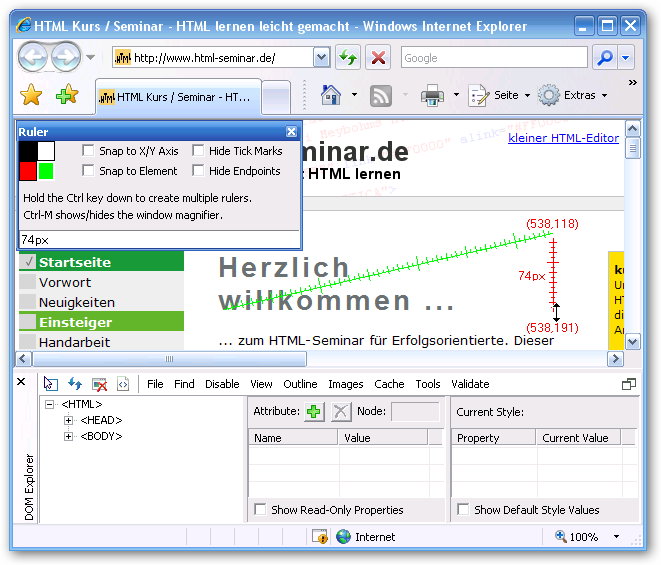Pick the green ruler color swatch
The height and width of the screenshot is (565, 661).
(46, 171)
